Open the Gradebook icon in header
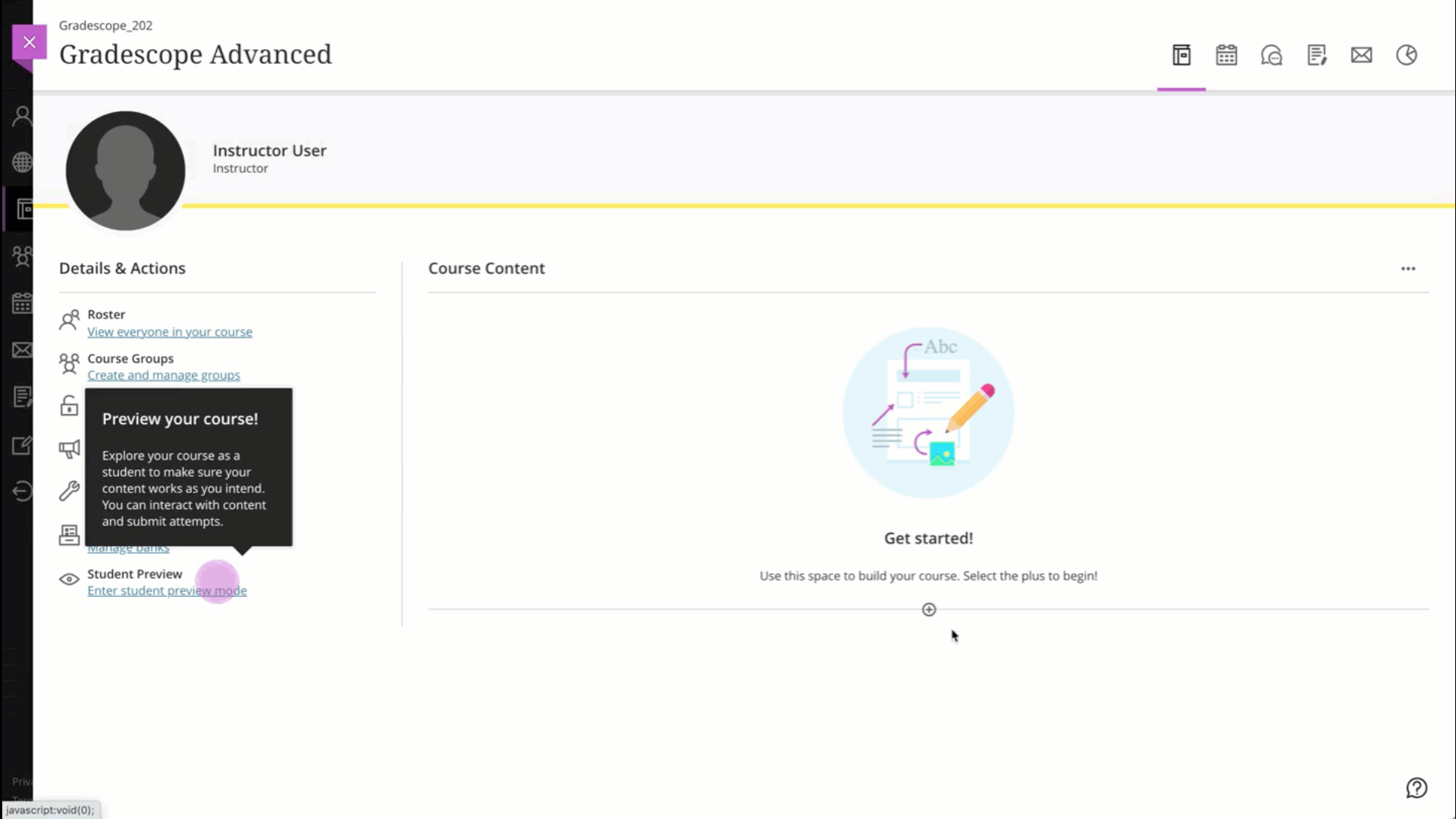 click(x=1316, y=55)
